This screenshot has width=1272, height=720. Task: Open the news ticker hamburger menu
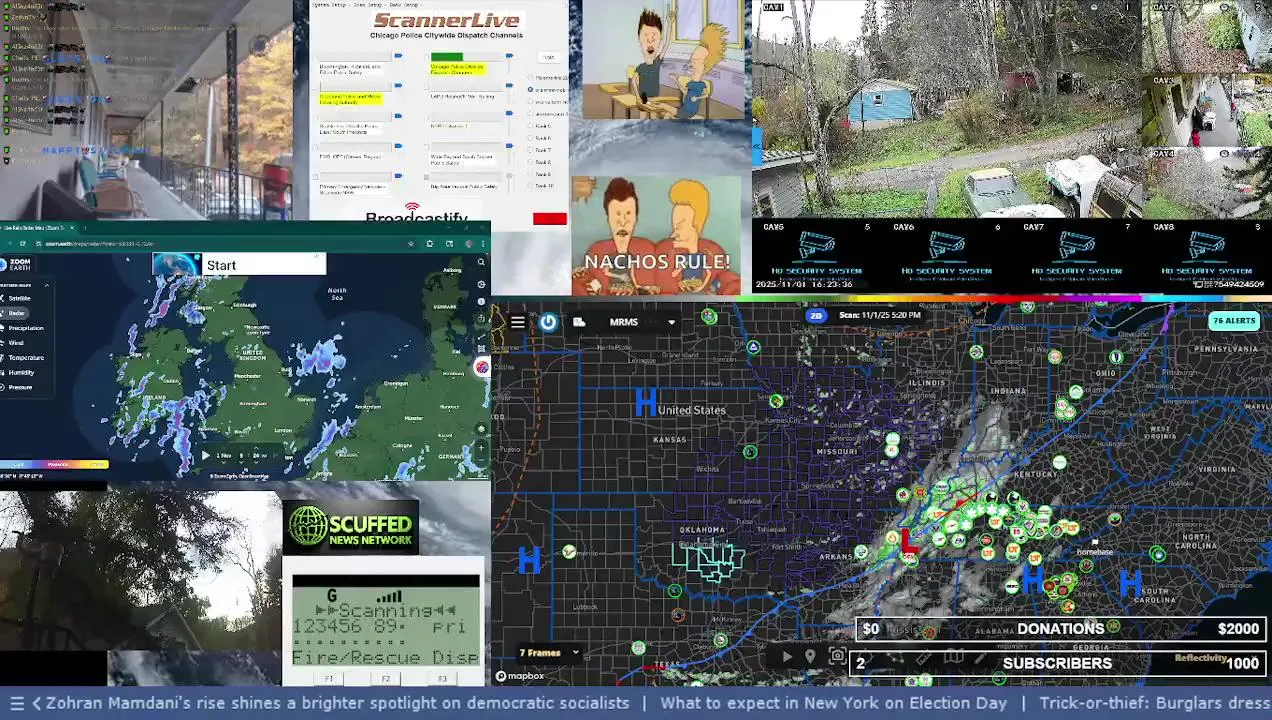pos(16,703)
